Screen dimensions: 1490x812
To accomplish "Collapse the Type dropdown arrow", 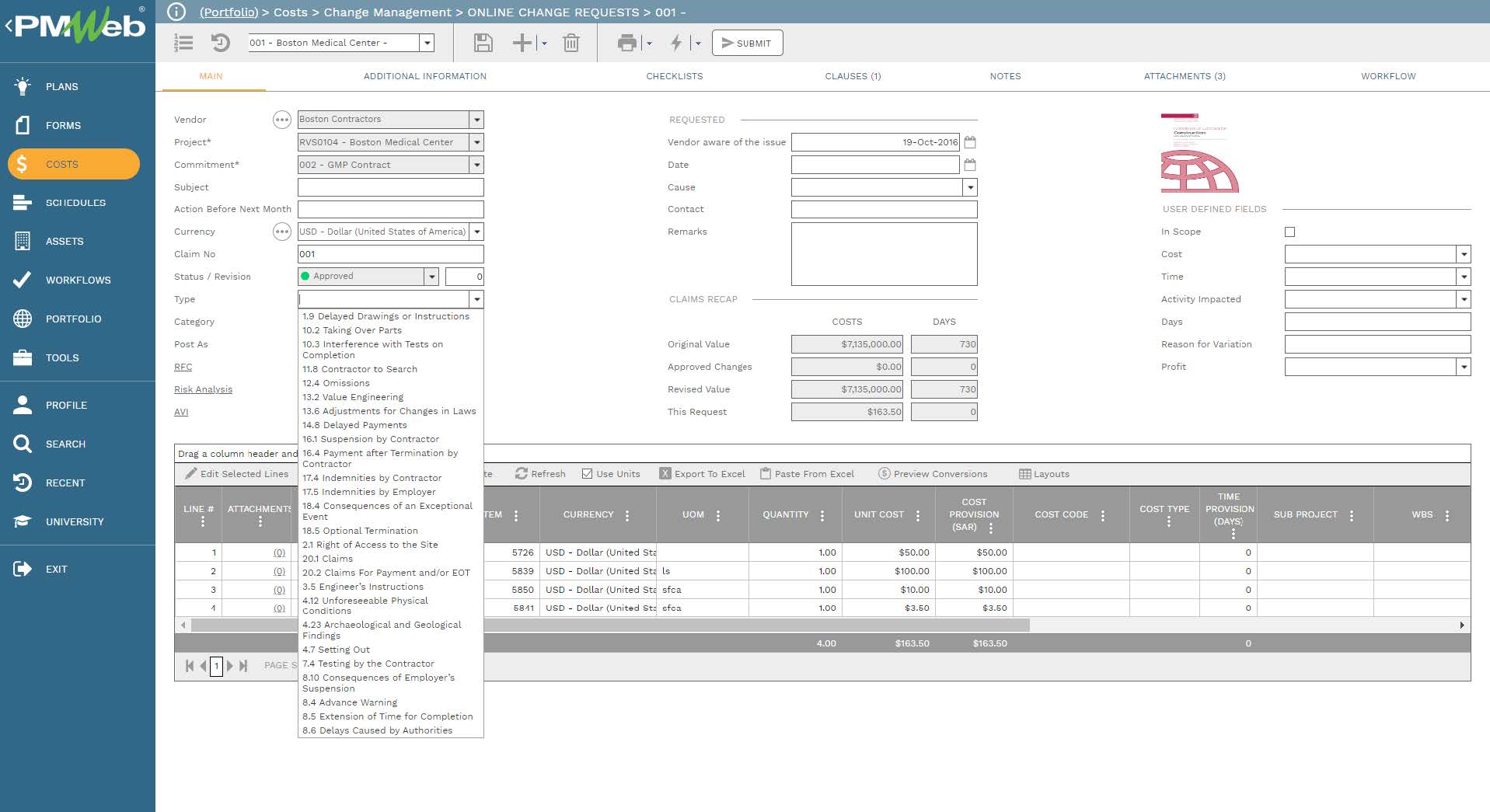I will [476, 299].
